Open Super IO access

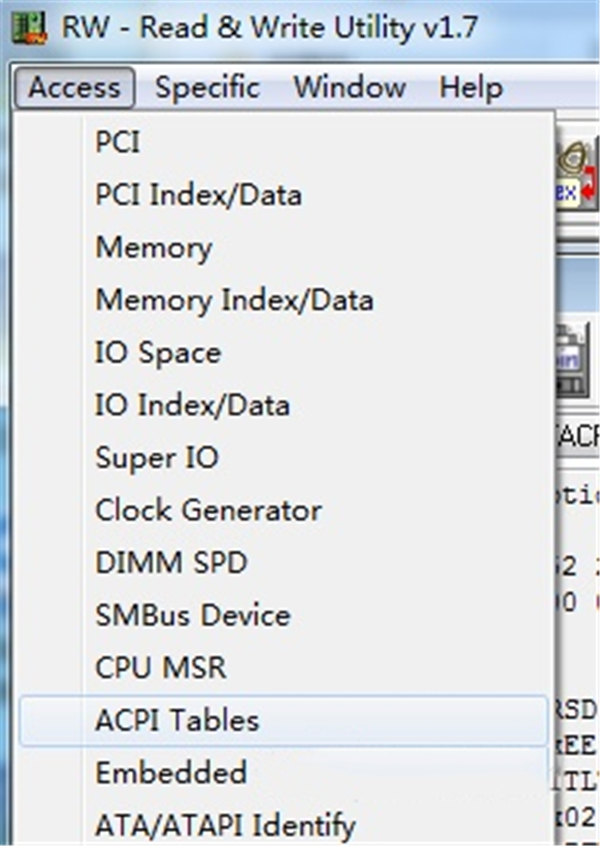tap(156, 458)
